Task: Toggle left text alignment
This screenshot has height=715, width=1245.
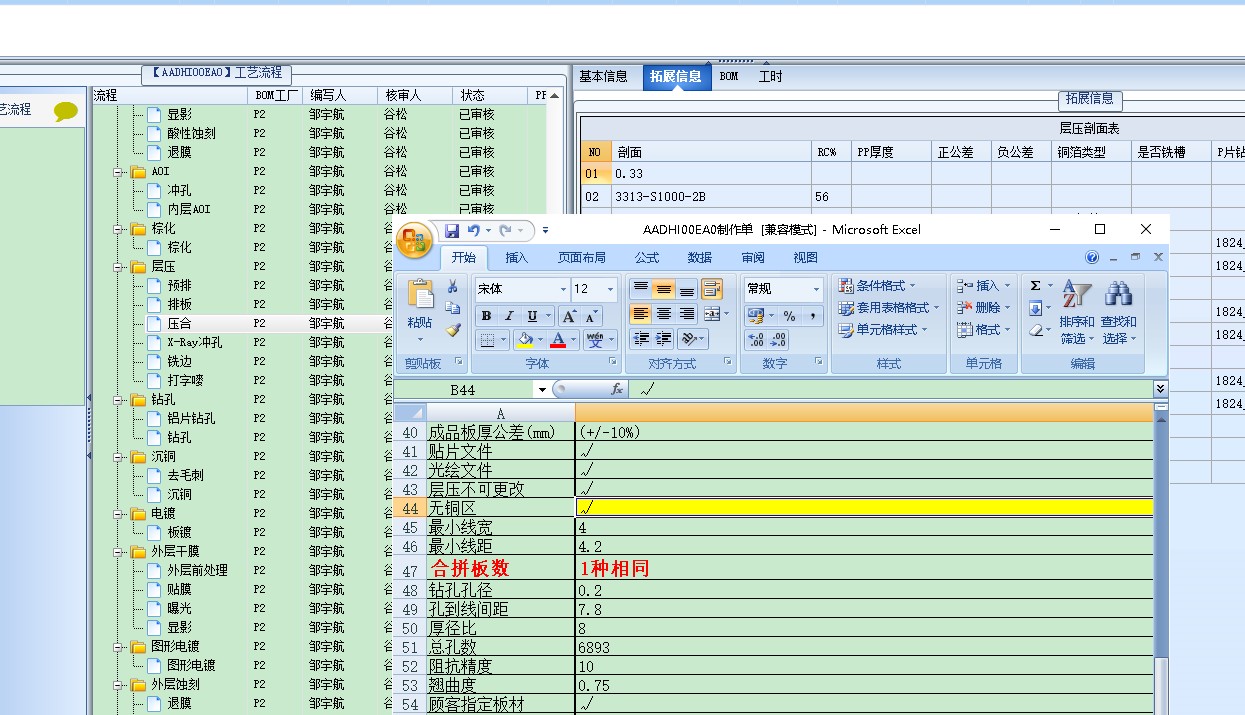Action: [x=641, y=314]
